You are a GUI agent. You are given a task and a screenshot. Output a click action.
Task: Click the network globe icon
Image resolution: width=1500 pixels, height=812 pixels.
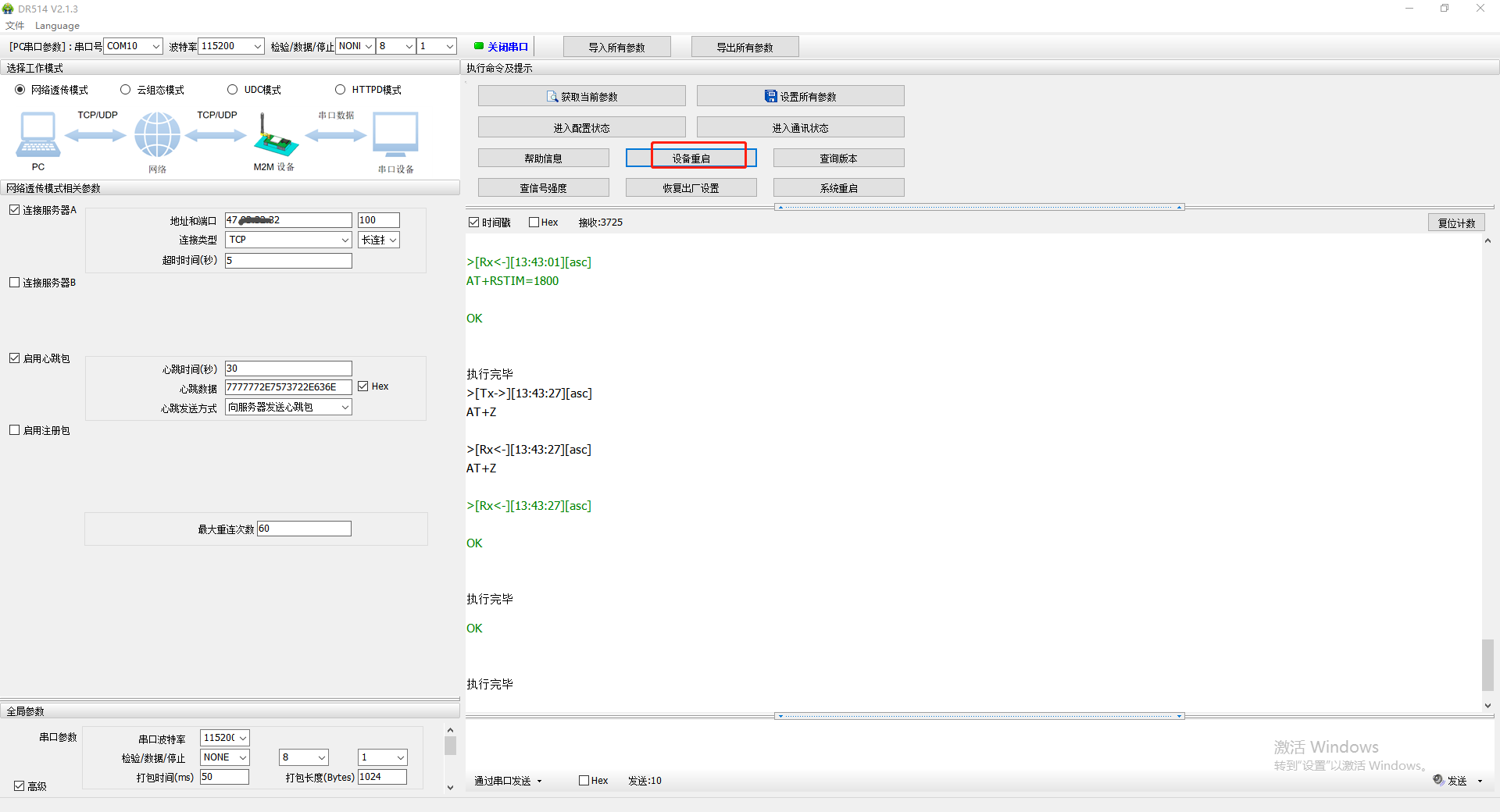click(x=157, y=134)
